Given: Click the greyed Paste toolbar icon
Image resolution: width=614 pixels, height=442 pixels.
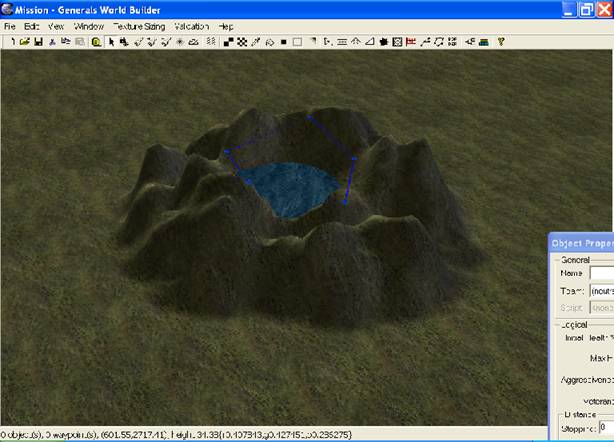Looking at the screenshot, I should click(x=80, y=41).
